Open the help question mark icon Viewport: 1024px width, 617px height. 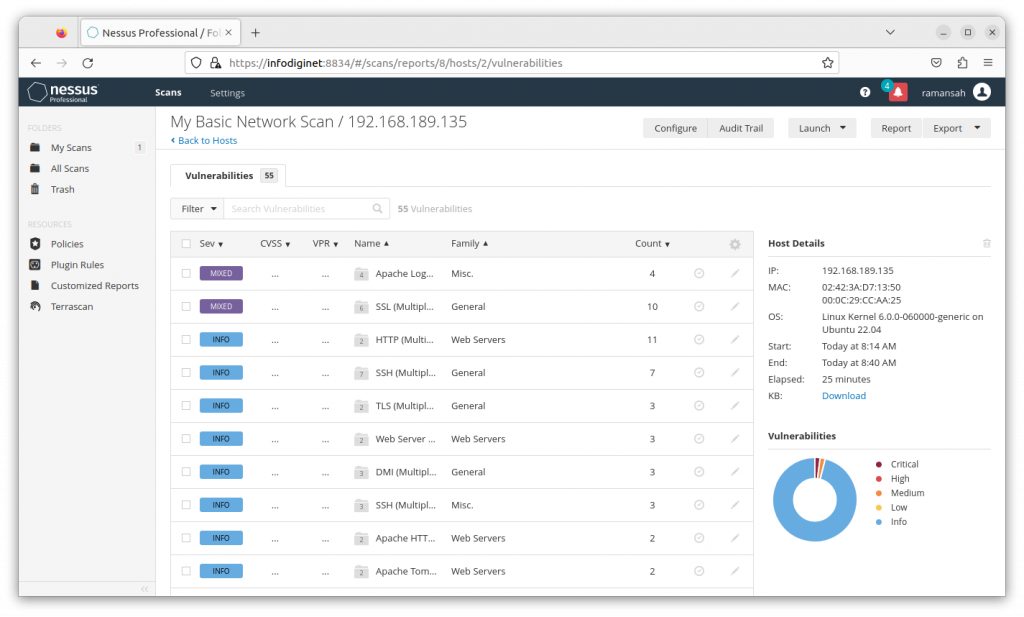(865, 93)
